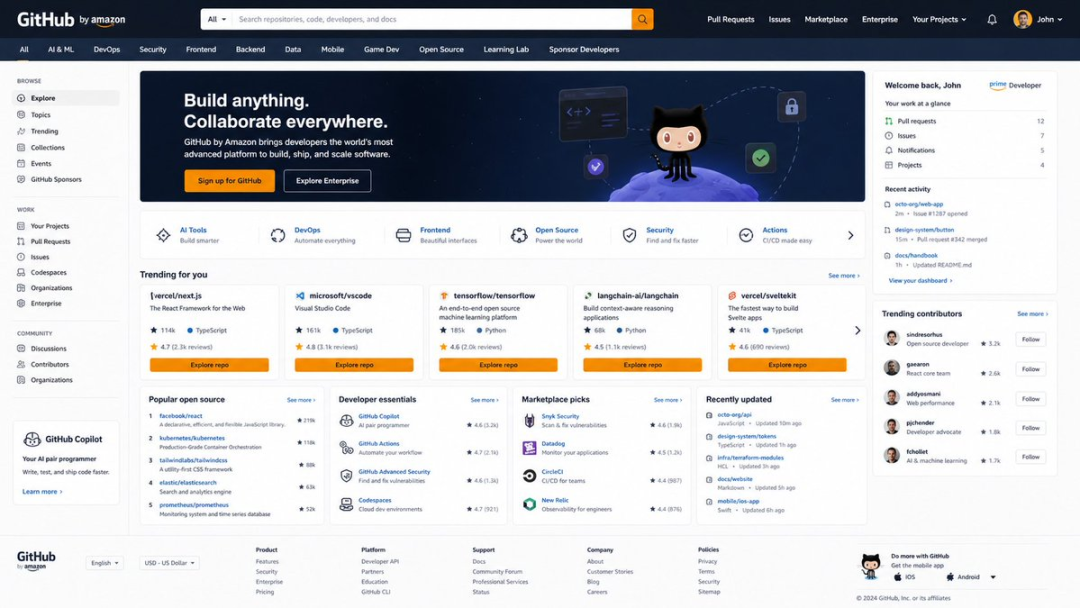The width and height of the screenshot is (1080, 608).
Task: Click the Pull requests count row
Action: pos(964,121)
